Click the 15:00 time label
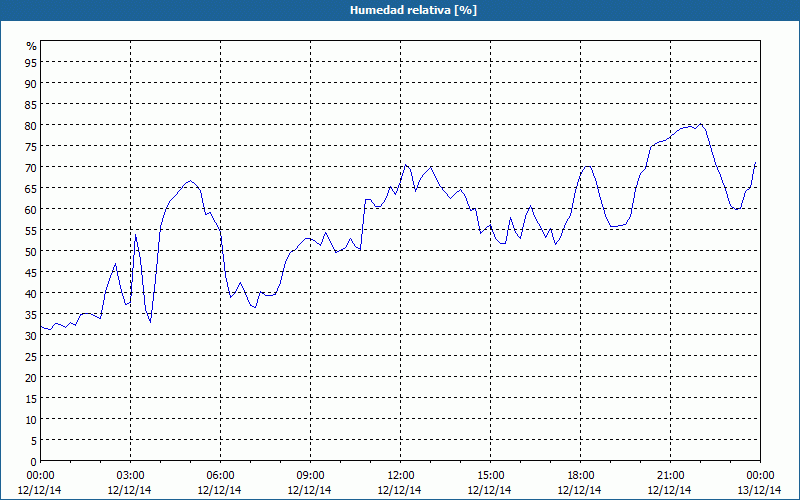This screenshot has height=500, width=800. [490, 476]
